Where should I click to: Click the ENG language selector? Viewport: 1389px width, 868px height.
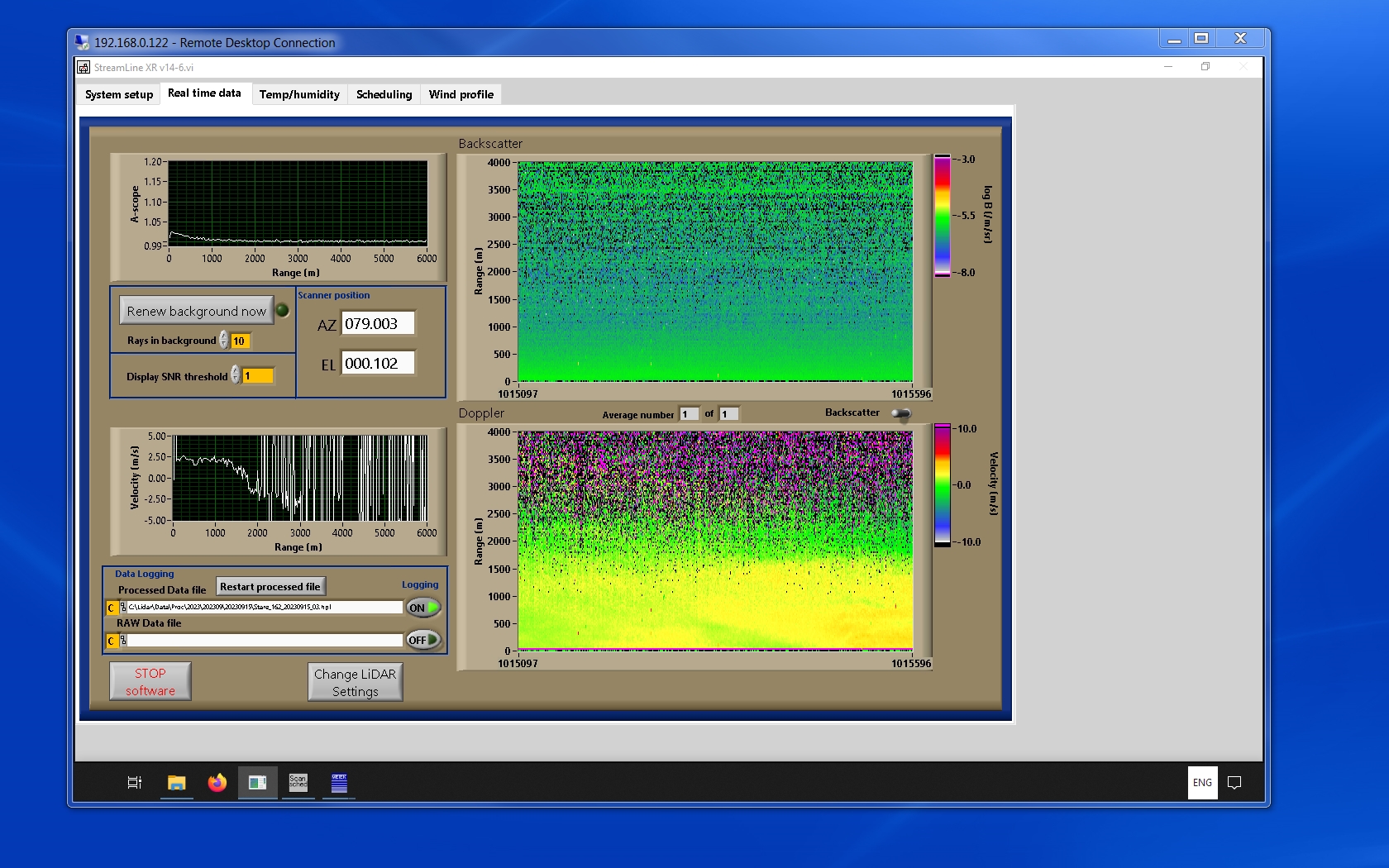click(1202, 783)
